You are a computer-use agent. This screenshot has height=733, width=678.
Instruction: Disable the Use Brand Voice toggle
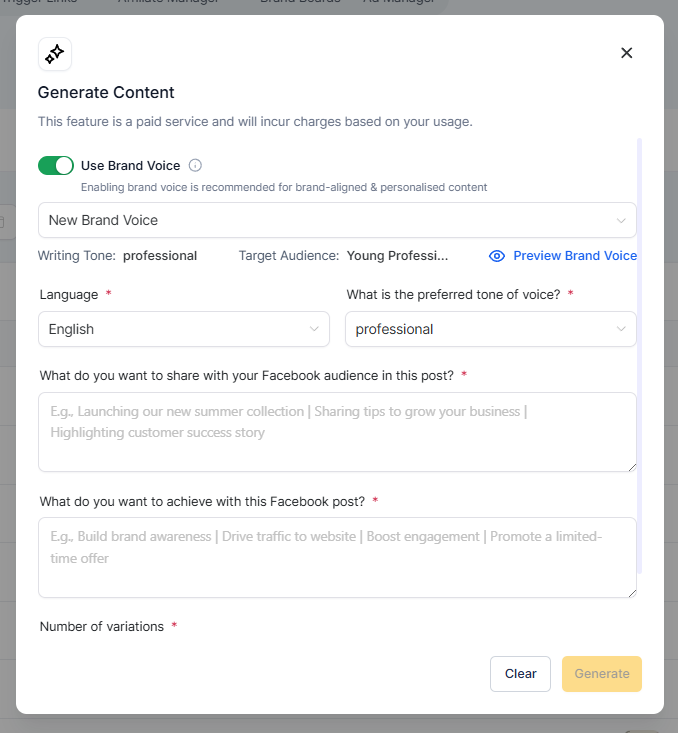(x=56, y=165)
